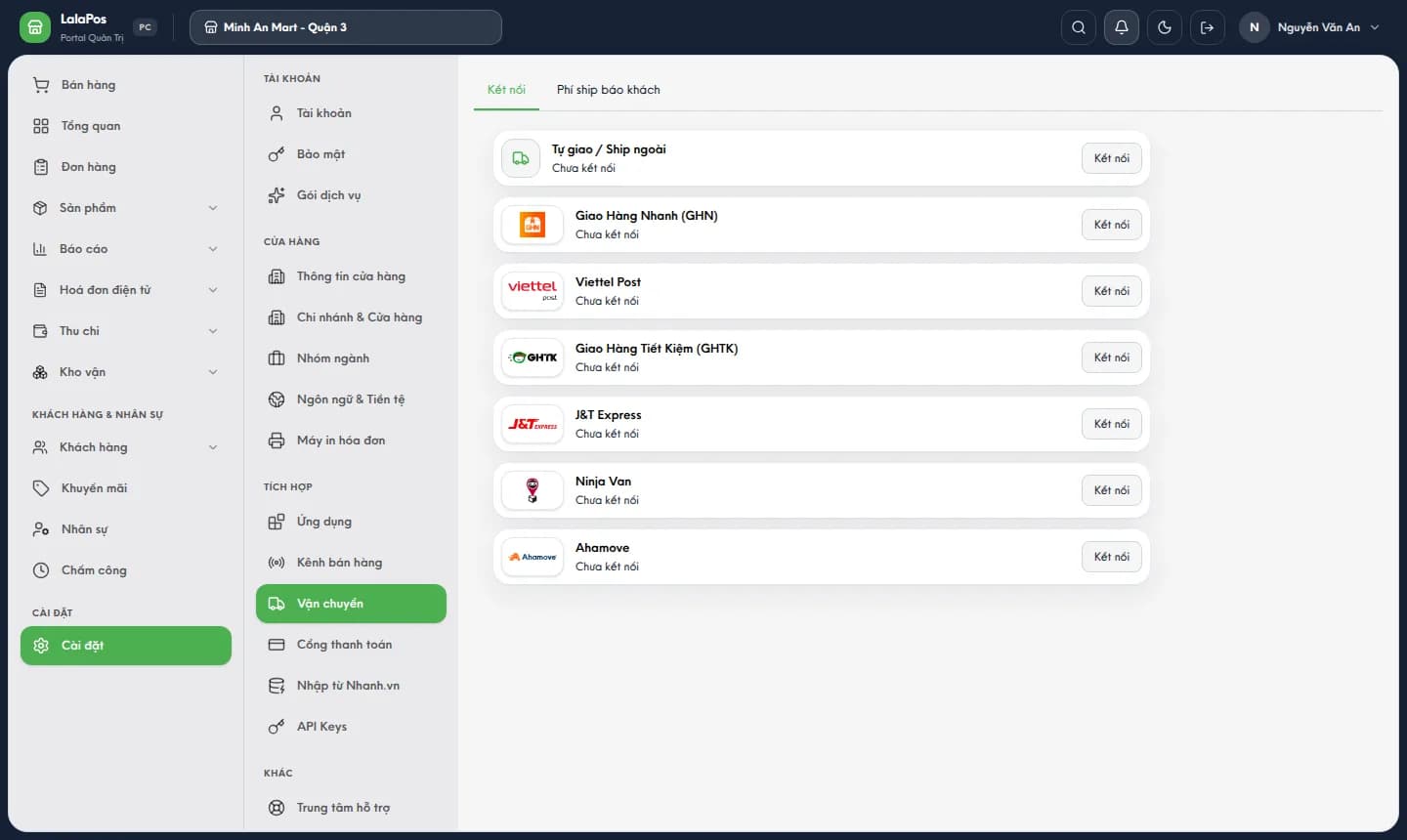Click Kết nối for Ninja Van

click(x=1112, y=490)
